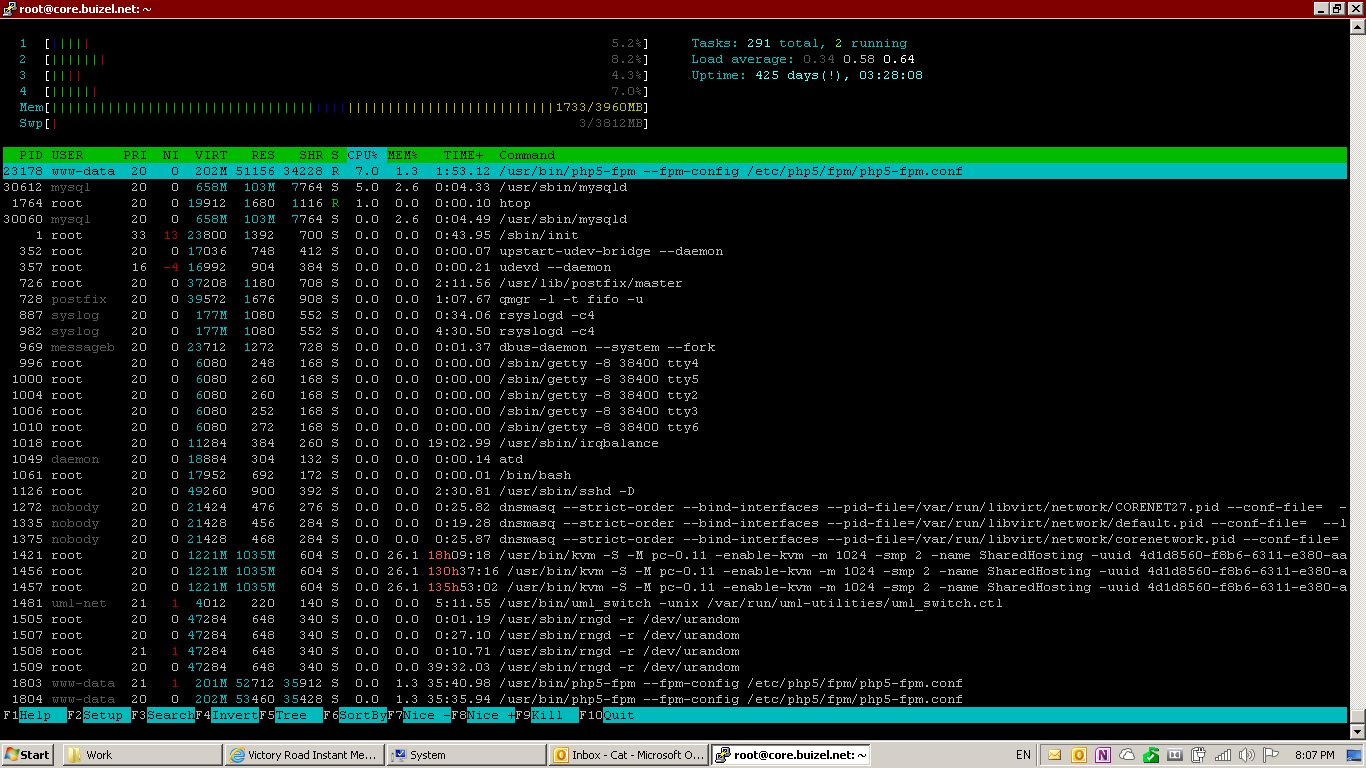This screenshot has width=1366, height=768.
Task: Open Help in htop function bar
Action: 35,715
